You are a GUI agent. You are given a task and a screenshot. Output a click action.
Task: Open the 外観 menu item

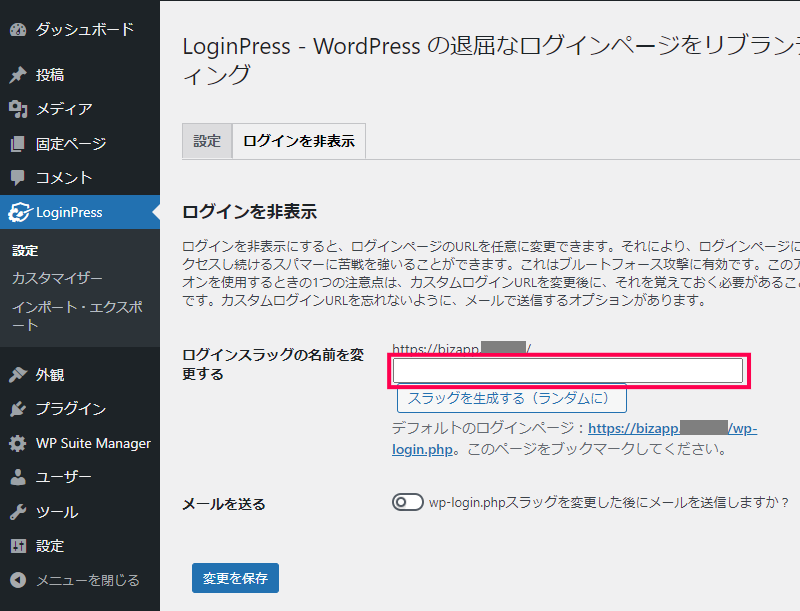pyautogui.click(x=80, y=375)
